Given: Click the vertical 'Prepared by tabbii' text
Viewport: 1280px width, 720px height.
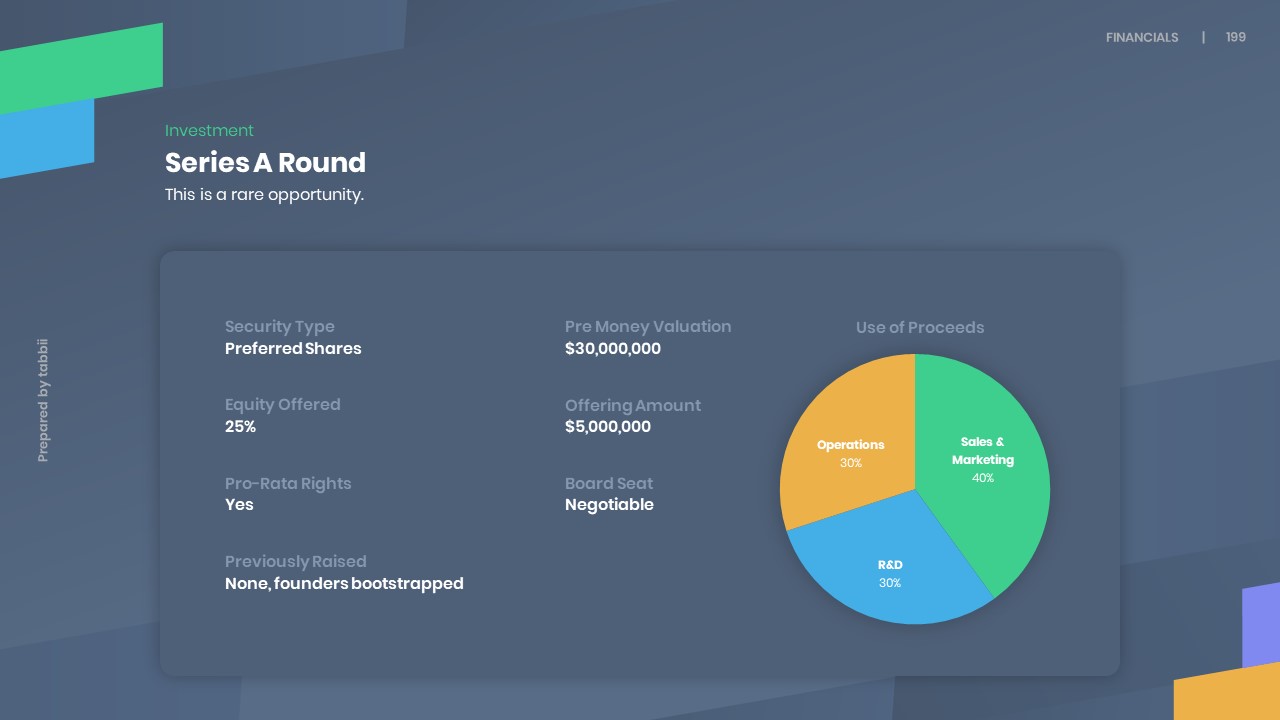Looking at the screenshot, I should click(43, 400).
